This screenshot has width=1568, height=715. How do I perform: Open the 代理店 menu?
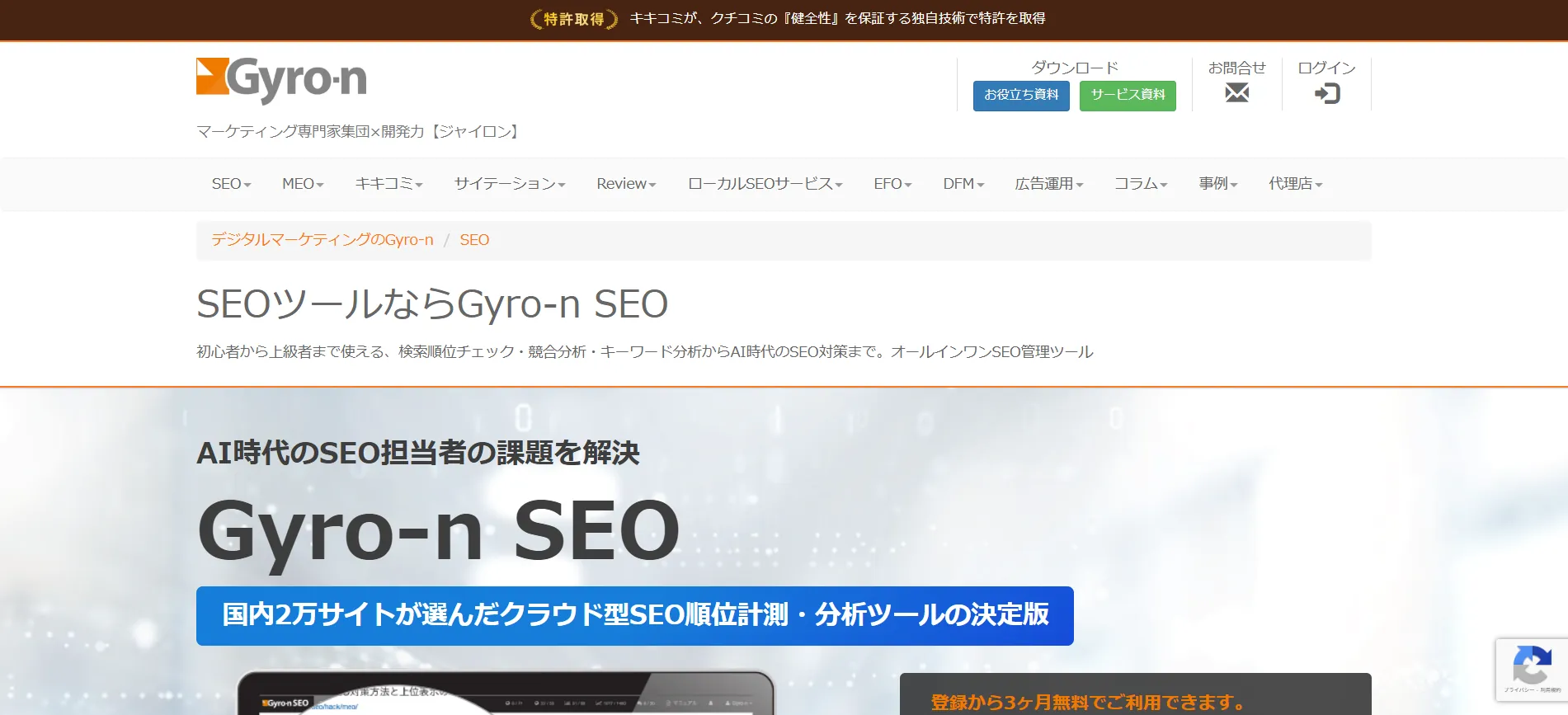point(1295,184)
